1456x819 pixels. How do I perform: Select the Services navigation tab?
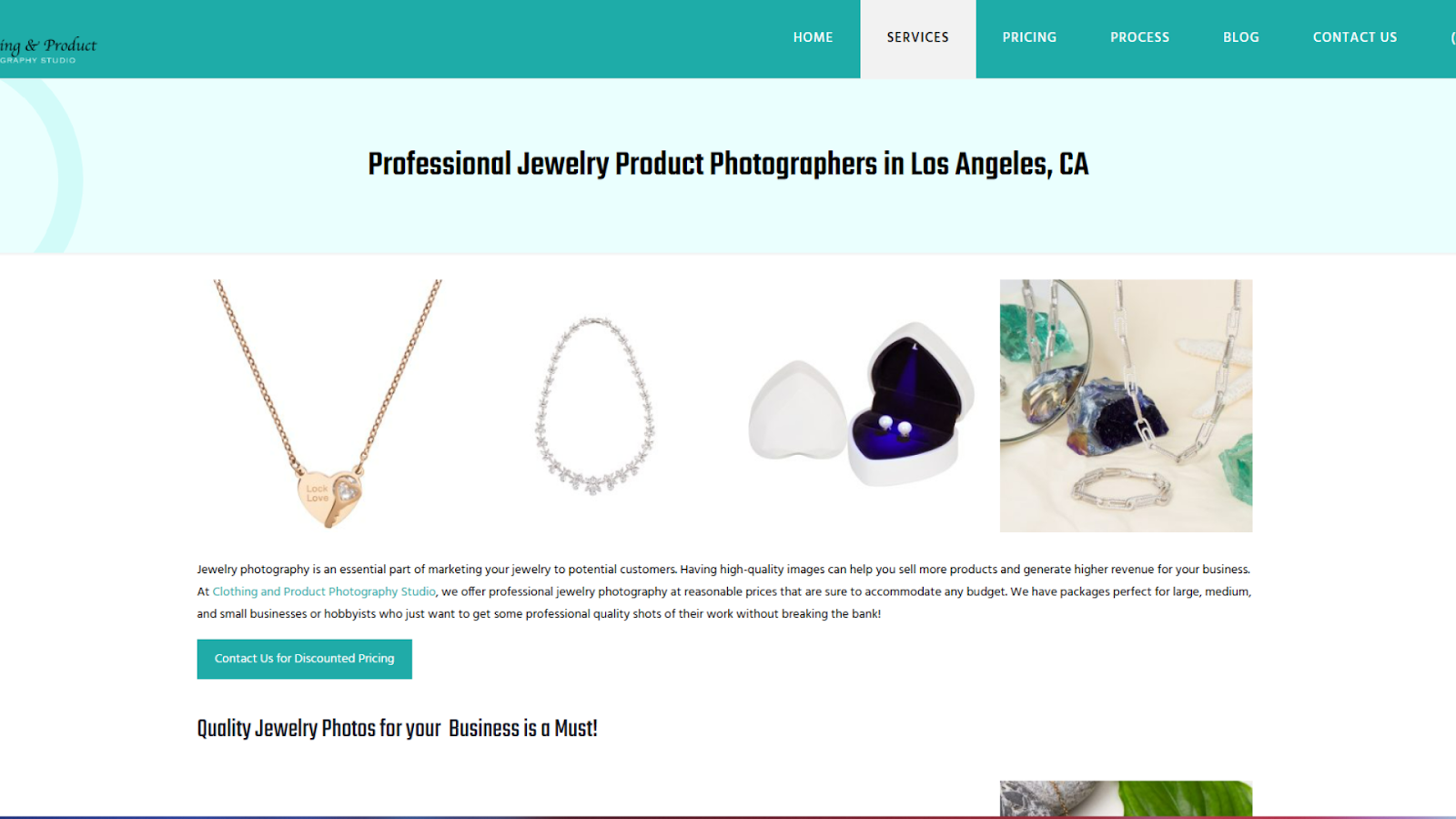coord(918,37)
